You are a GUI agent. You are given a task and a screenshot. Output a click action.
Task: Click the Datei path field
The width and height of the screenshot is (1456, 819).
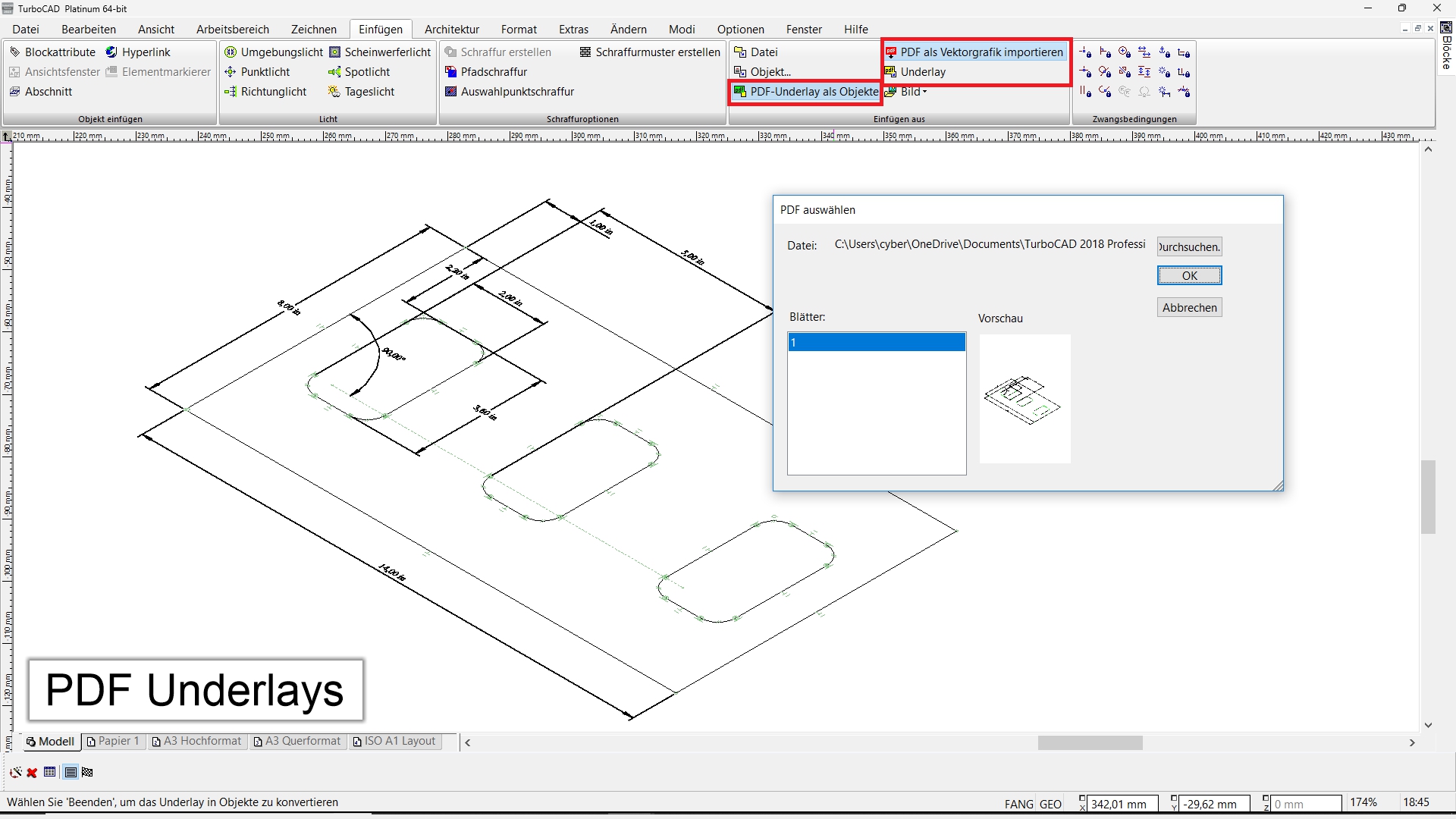pos(990,244)
